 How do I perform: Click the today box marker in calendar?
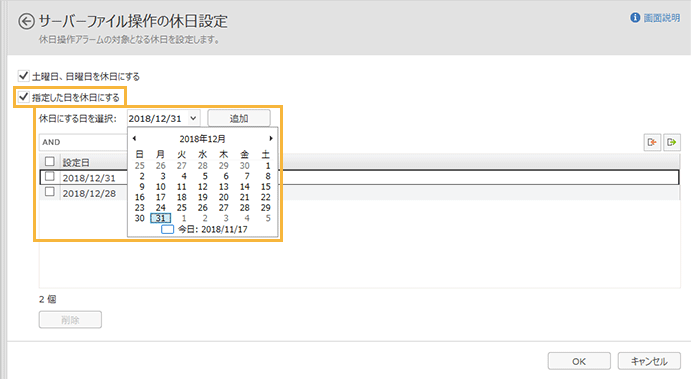pyautogui.click(x=167, y=229)
